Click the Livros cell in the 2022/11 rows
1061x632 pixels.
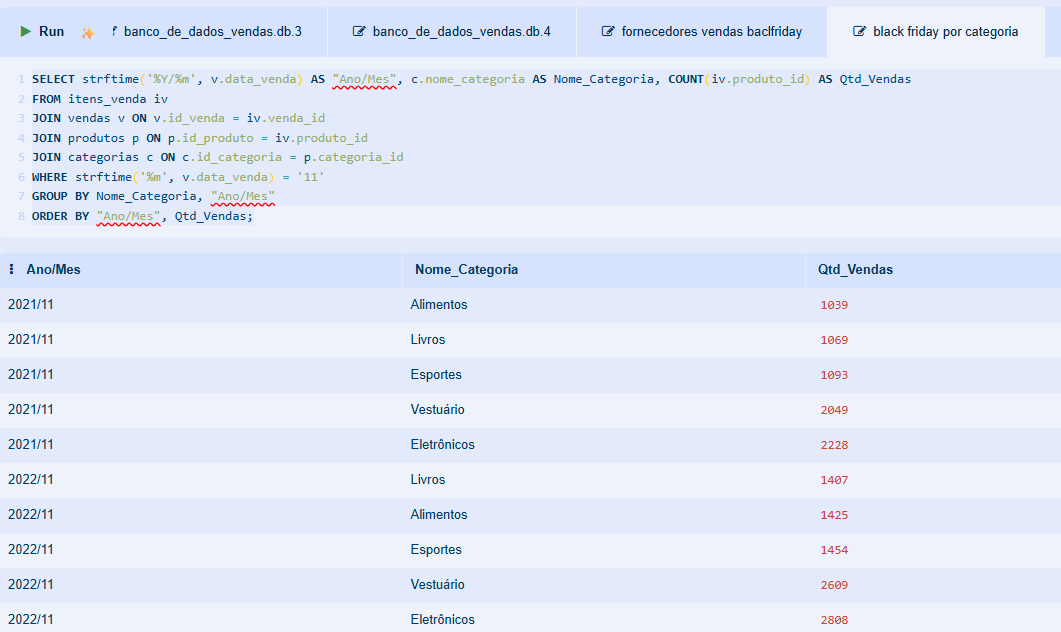point(428,480)
